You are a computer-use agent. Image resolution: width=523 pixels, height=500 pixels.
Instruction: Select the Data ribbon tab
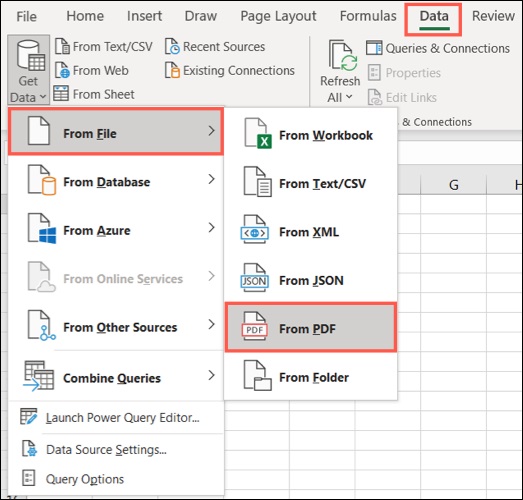pyautogui.click(x=434, y=16)
